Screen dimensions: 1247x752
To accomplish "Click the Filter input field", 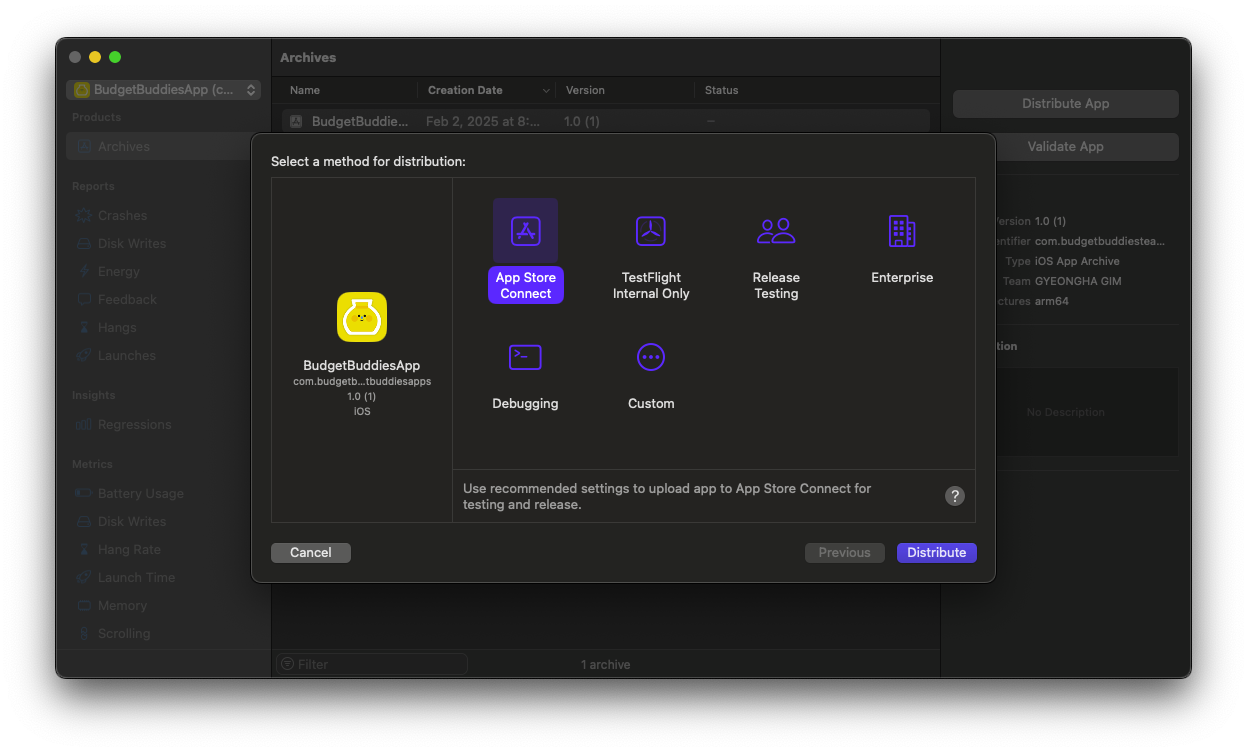I will pyautogui.click(x=372, y=664).
